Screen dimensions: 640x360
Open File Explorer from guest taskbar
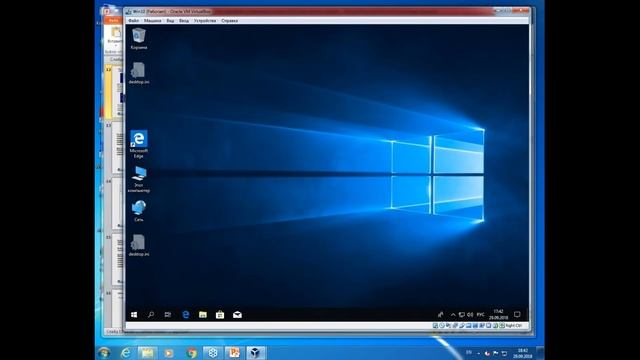pyautogui.click(x=203, y=315)
